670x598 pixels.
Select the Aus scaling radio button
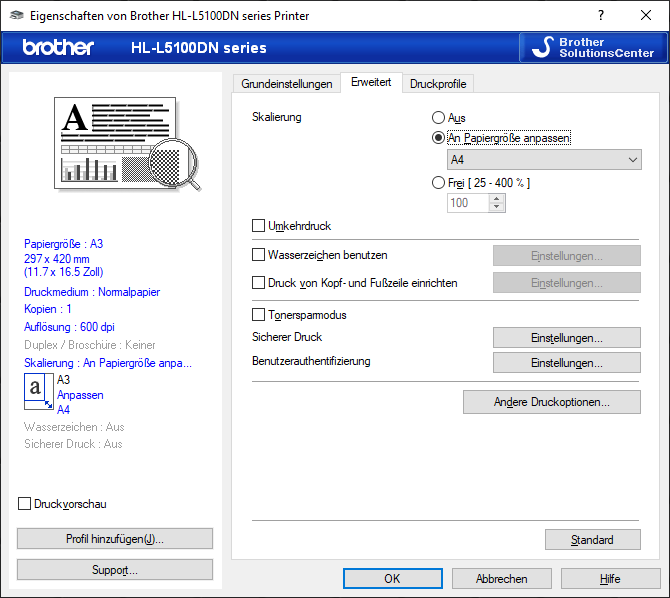(438, 118)
